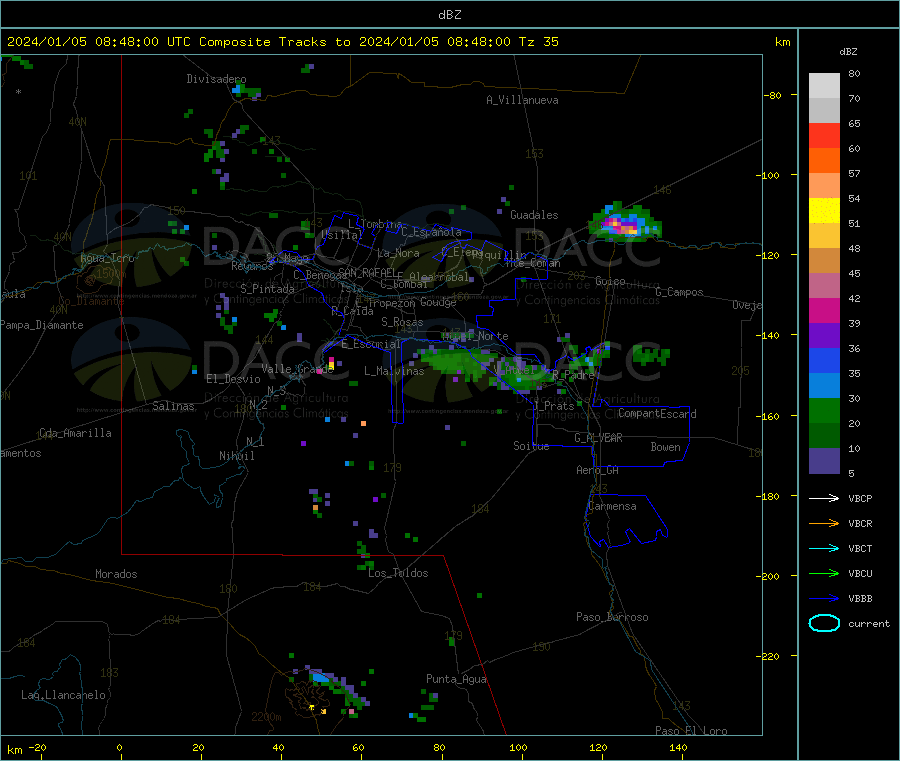Click the cyan 'current' ellipse legend icon
Viewport: 900px width, 761px height.
(x=824, y=623)
